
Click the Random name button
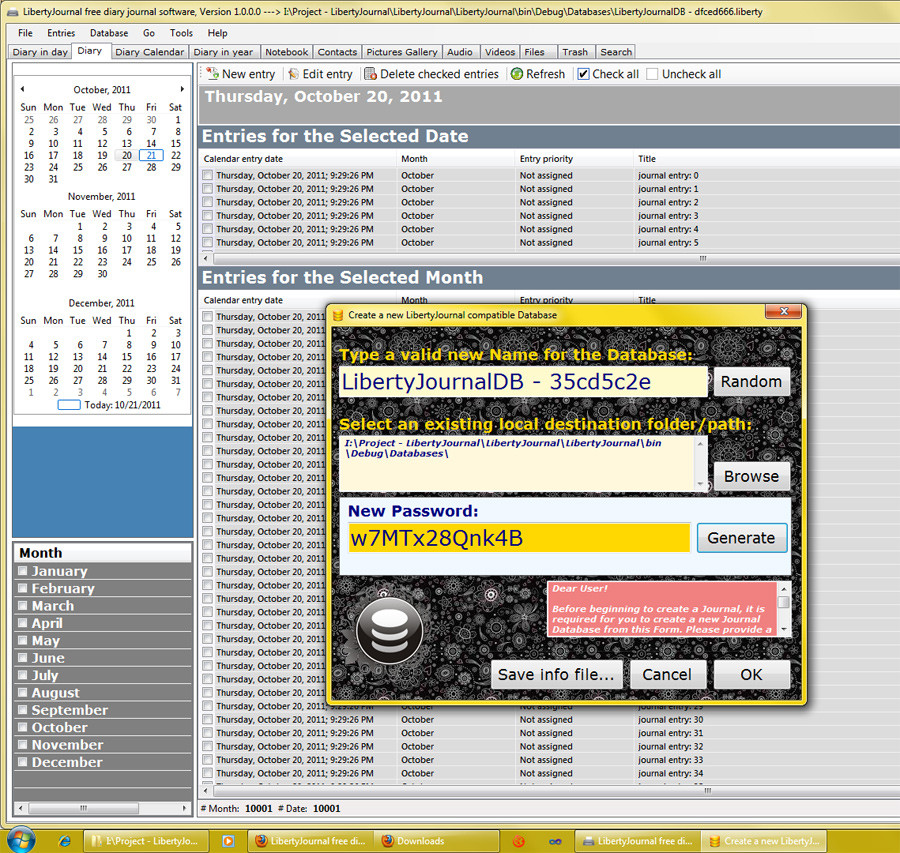point(751,382)
